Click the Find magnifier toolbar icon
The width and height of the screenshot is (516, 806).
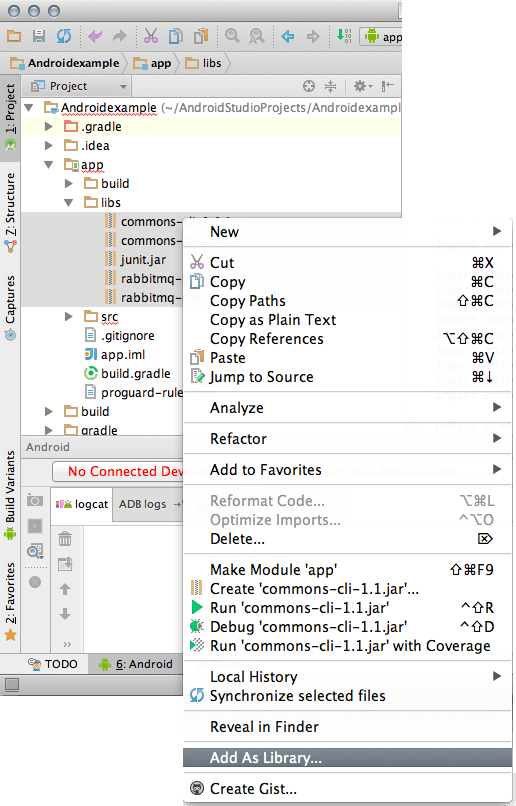coord(232,36)
